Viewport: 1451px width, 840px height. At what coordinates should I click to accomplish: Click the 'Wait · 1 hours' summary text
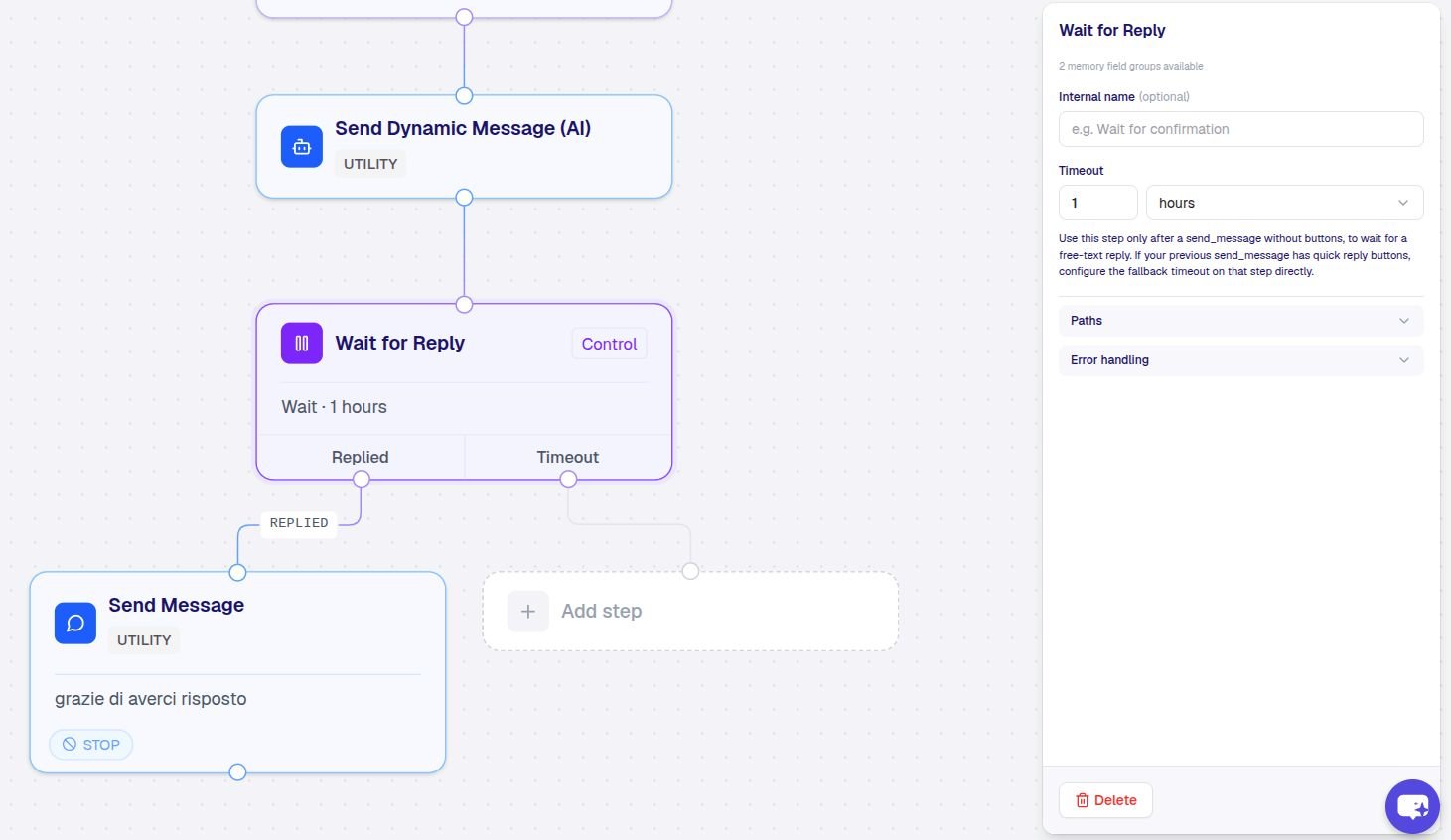(x=334, y=407)
